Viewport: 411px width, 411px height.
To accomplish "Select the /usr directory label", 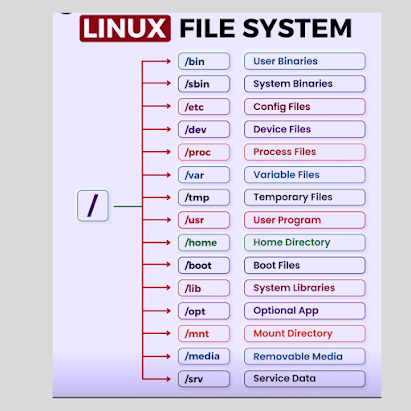I will (x=204, y=220).
